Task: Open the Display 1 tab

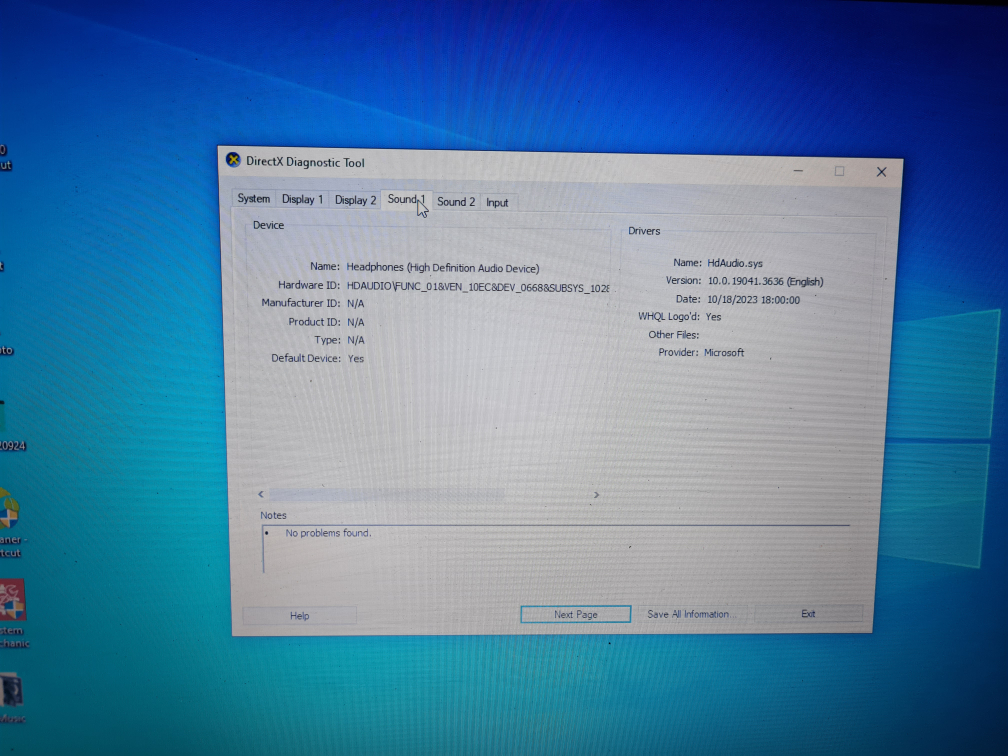Action: [302, 199]
